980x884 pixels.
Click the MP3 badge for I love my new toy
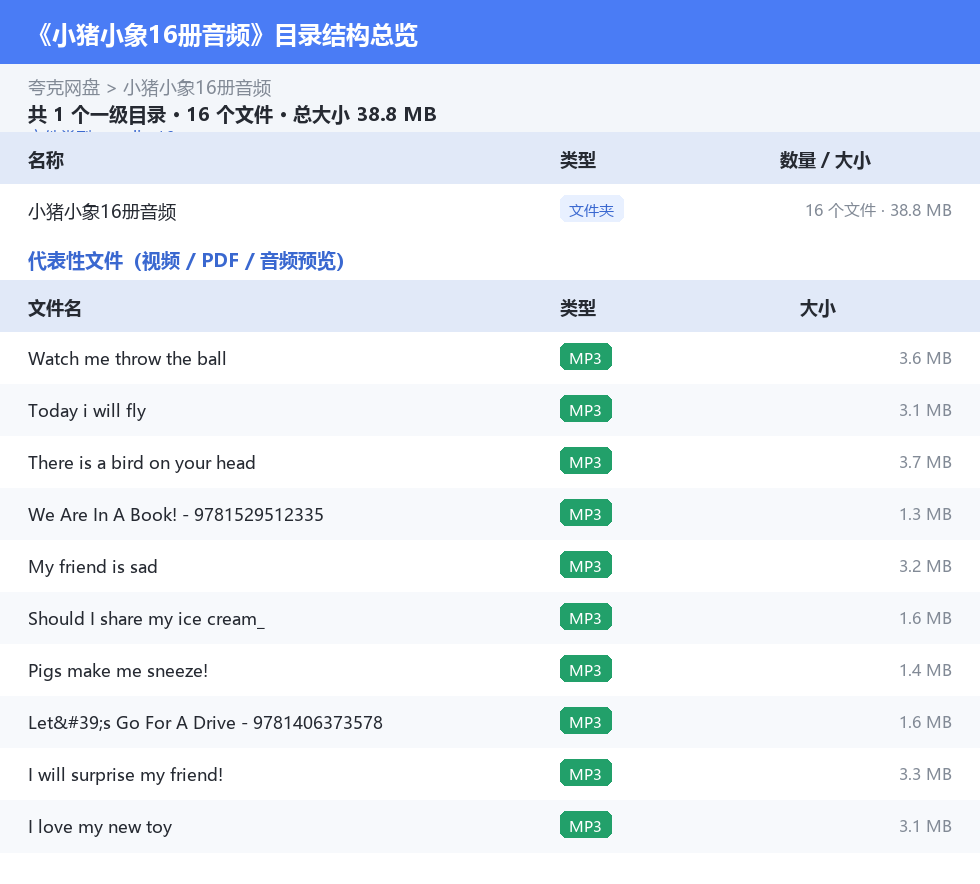[586, 825]
